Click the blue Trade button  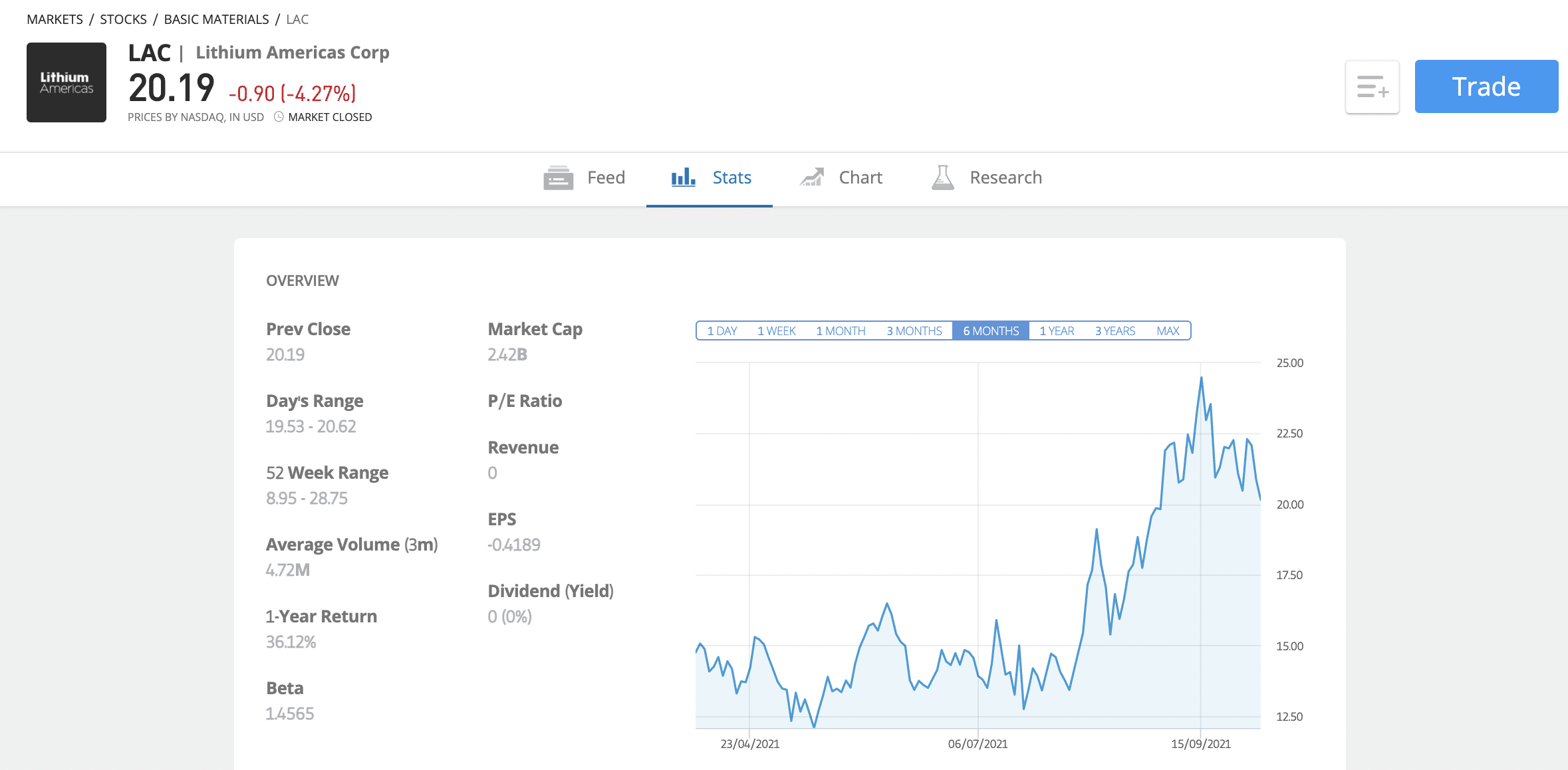[x=1486, y=86]
